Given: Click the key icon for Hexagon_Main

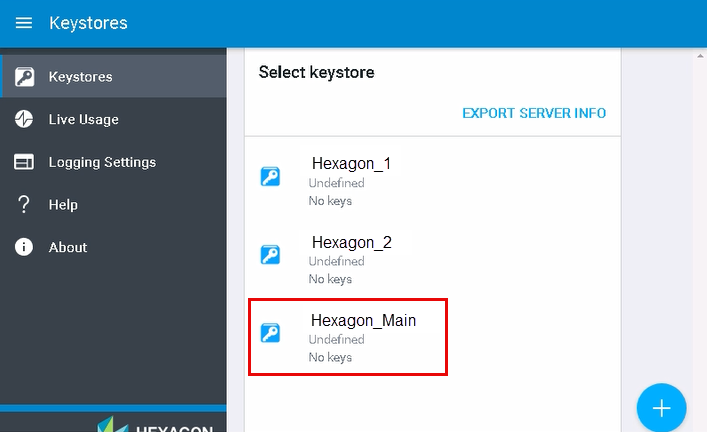Looking at the screenshot, I should [270, 333].
